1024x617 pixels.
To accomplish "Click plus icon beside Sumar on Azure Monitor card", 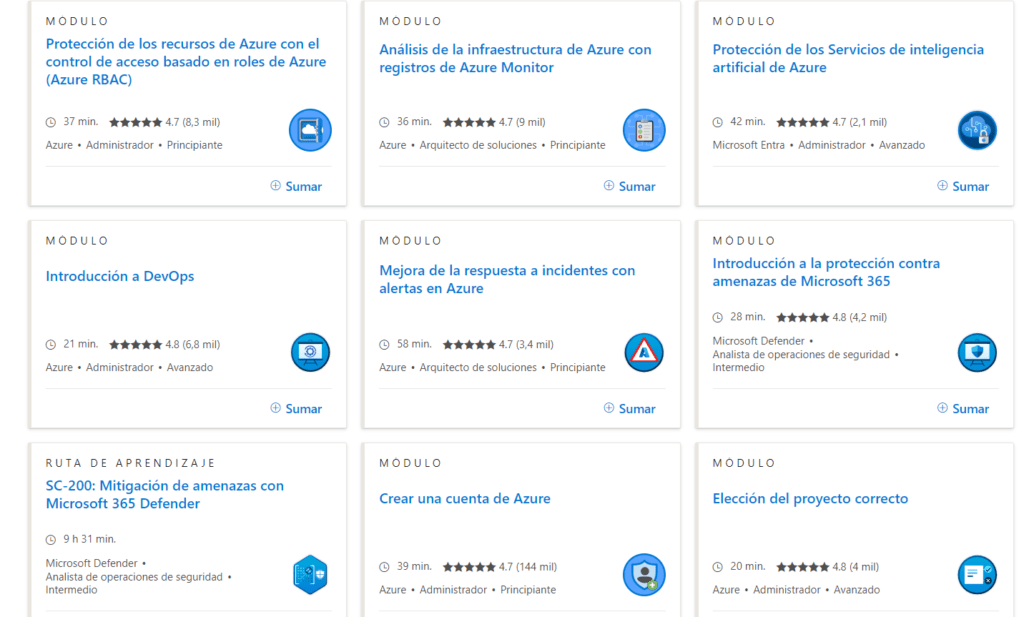I will 609,185.
